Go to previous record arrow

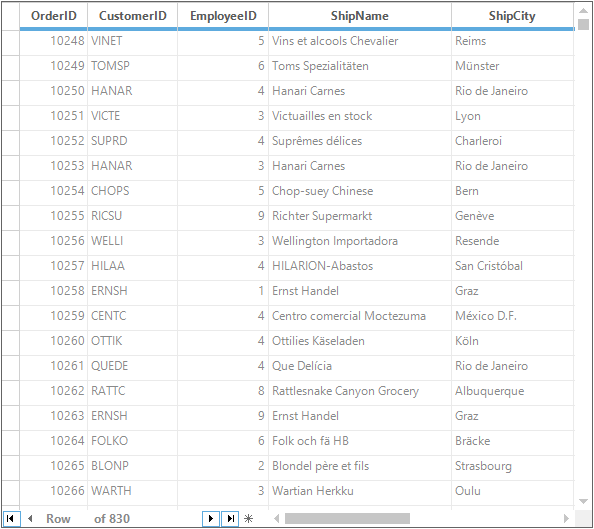[x=30, y=518]
